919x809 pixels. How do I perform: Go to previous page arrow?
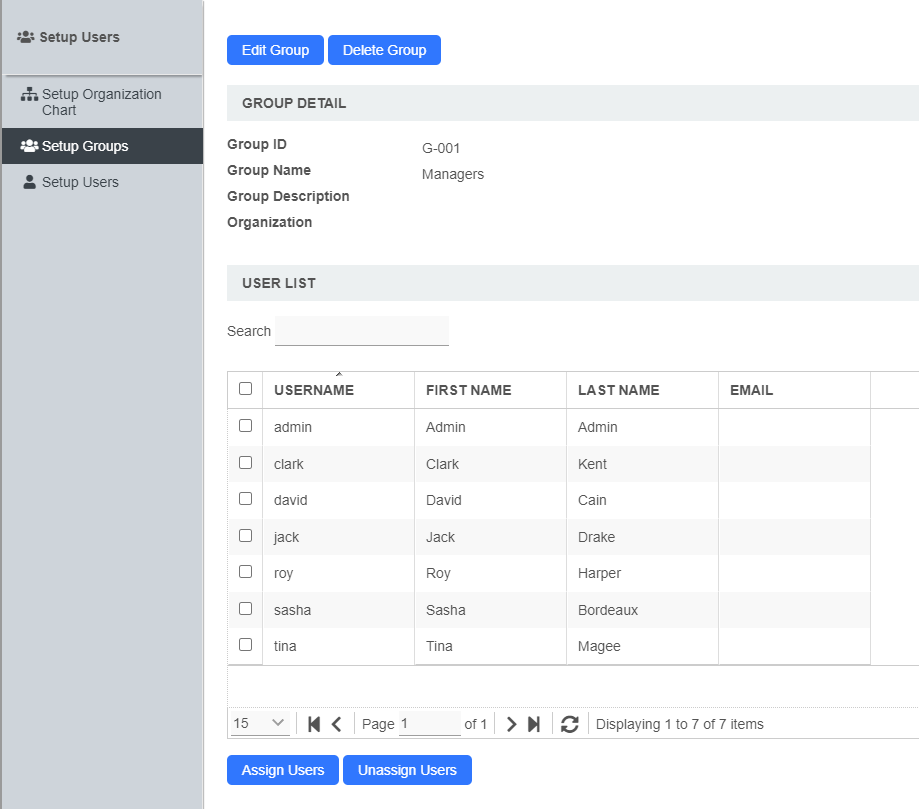[337, 724]
